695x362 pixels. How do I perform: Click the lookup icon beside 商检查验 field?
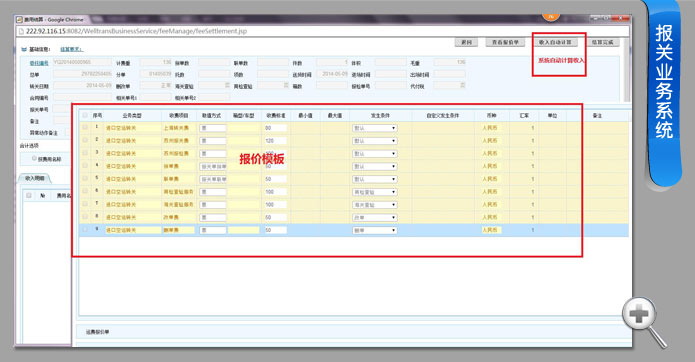tap(286, 86)
